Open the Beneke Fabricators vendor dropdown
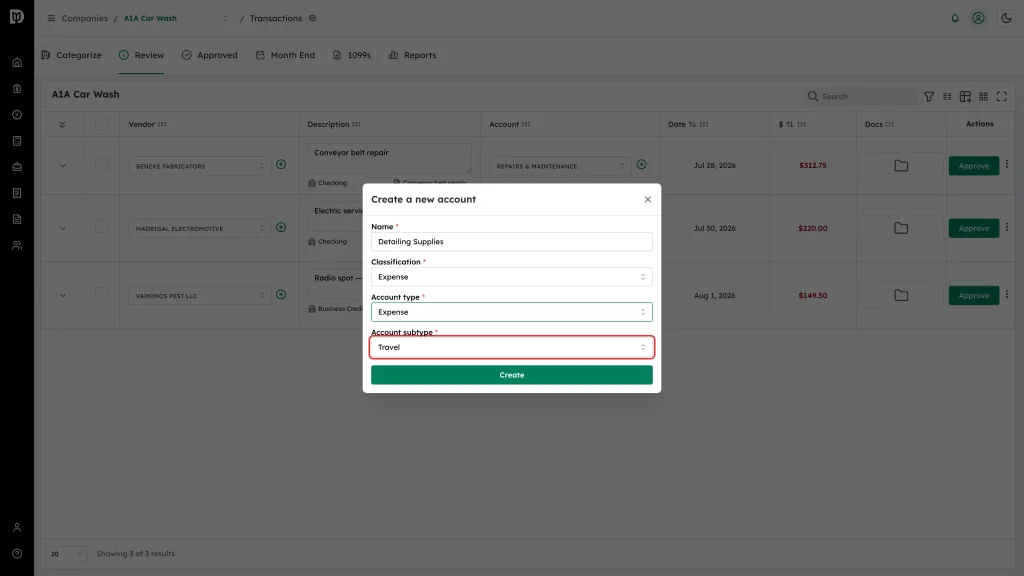The width and height of the screenshot is (1024, 576). [x=199, y=167]
